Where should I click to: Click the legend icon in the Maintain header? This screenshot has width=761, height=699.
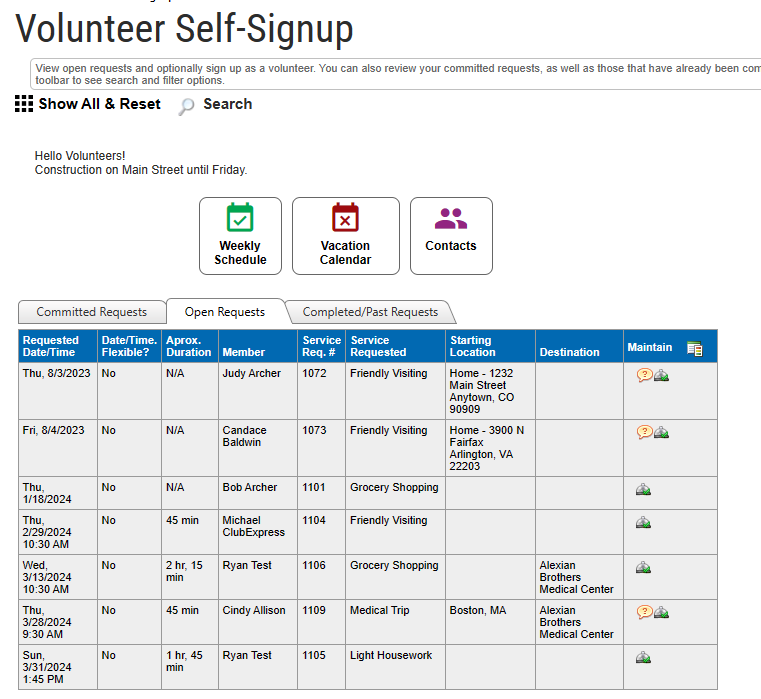pos(695,348)
